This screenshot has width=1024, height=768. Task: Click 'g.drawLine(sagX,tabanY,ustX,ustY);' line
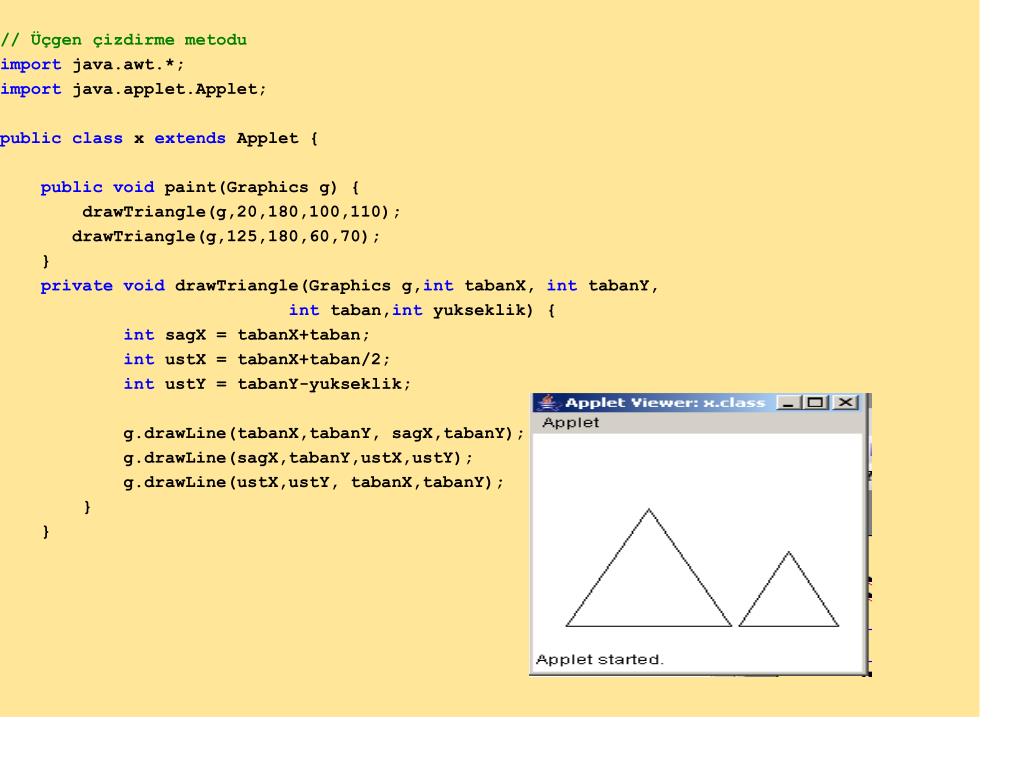(298, 458)
